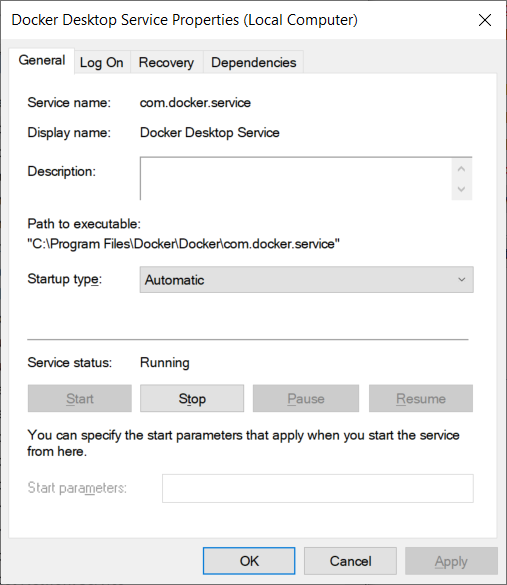Click inside the Description text box
This screenshot has width=507, height=585.
(296, 178)
